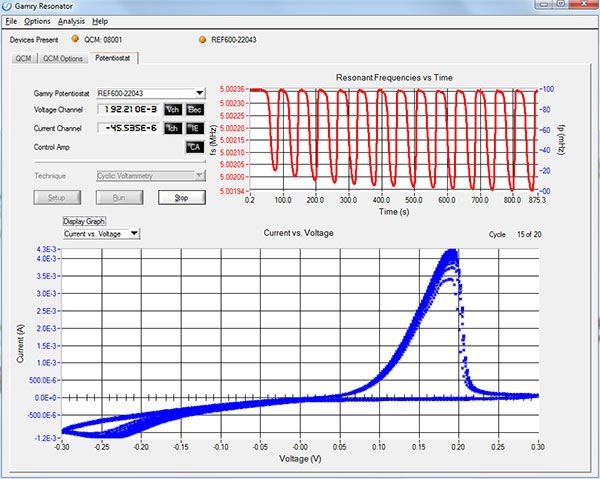Click the fp (mHz) axis label
The image size is (600, 479).
tap(561, 140)
